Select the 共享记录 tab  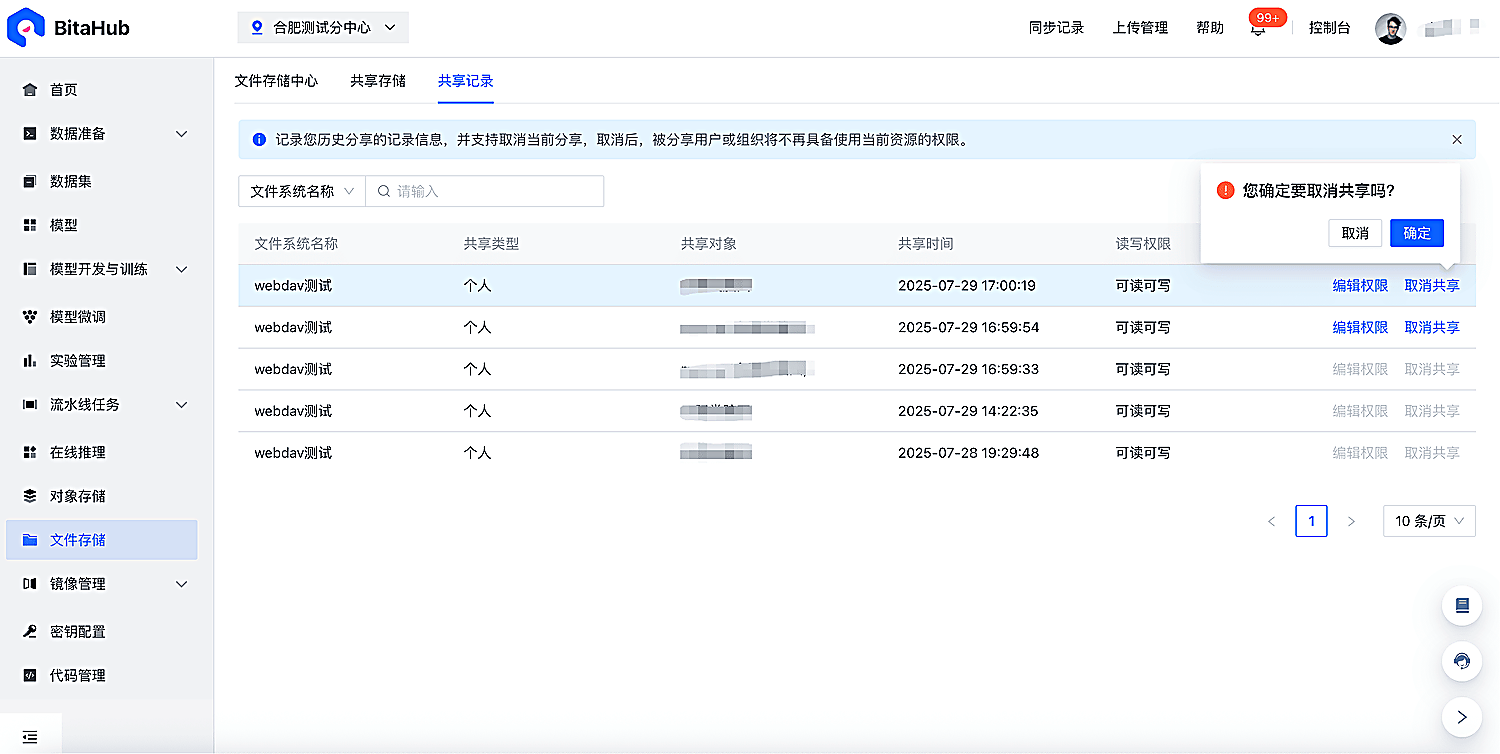(x=466, y=81)
